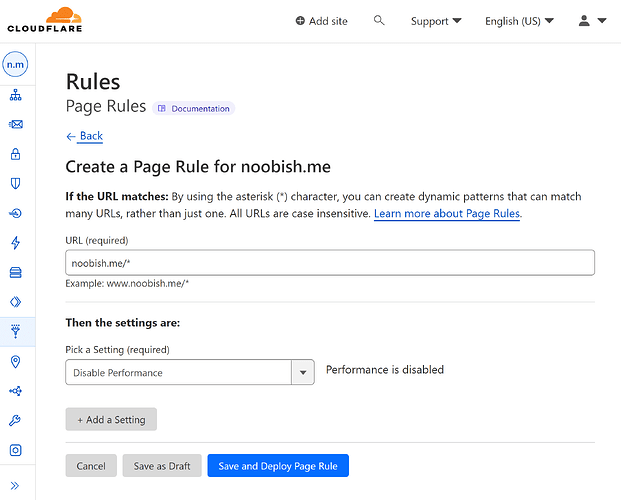The image size is (621, 500).
Task: Open the Support dropdown menu
Action: point(436,21)
